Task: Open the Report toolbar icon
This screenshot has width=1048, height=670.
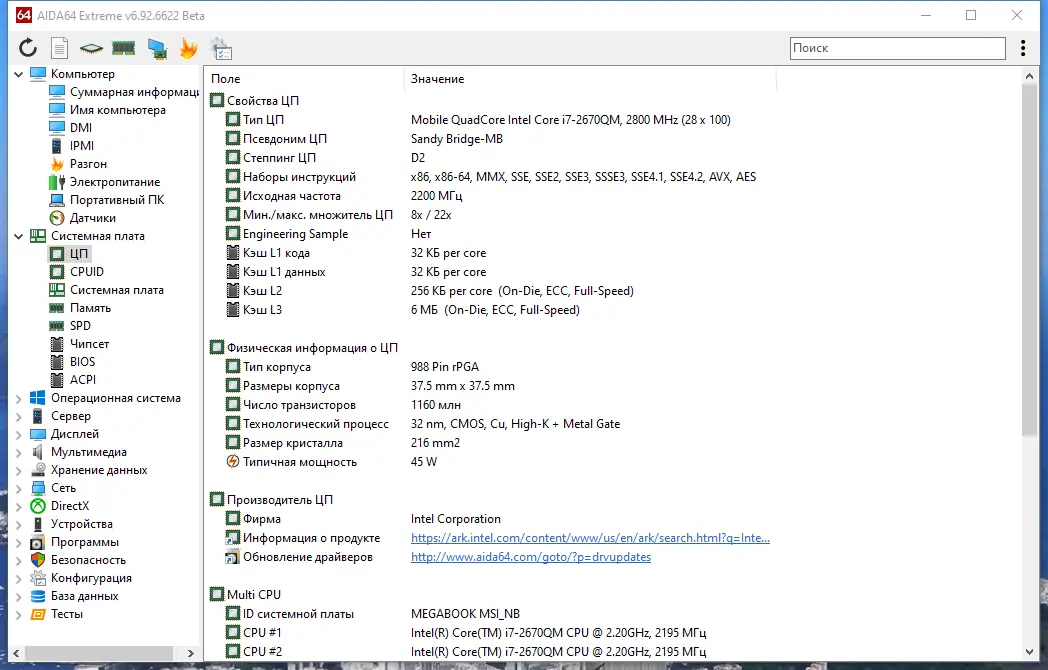Action: 59,48
